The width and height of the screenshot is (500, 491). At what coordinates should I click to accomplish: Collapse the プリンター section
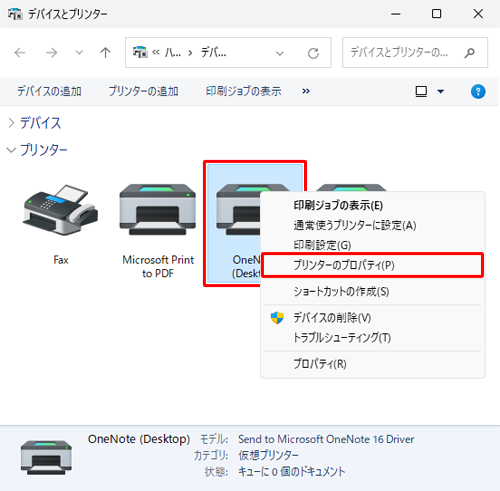click(11, 150)
